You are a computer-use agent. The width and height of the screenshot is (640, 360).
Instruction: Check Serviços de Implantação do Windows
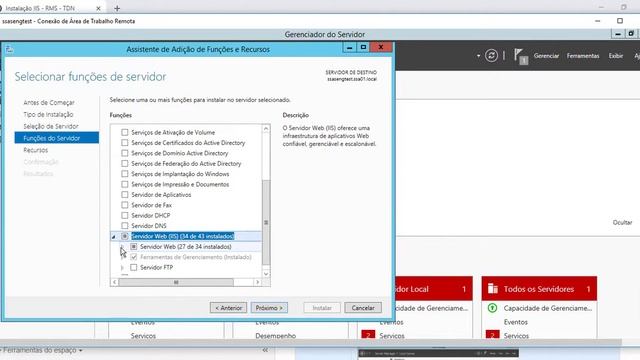124,174
